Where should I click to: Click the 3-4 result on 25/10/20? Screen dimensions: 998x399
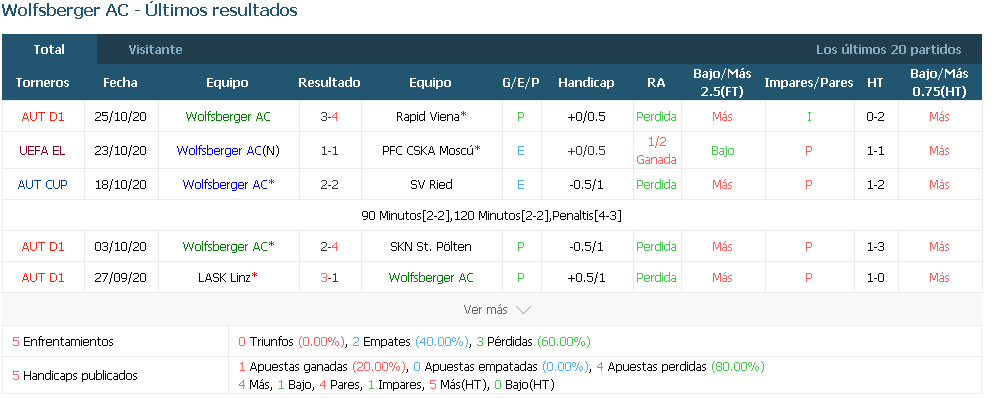coord(329,116)
